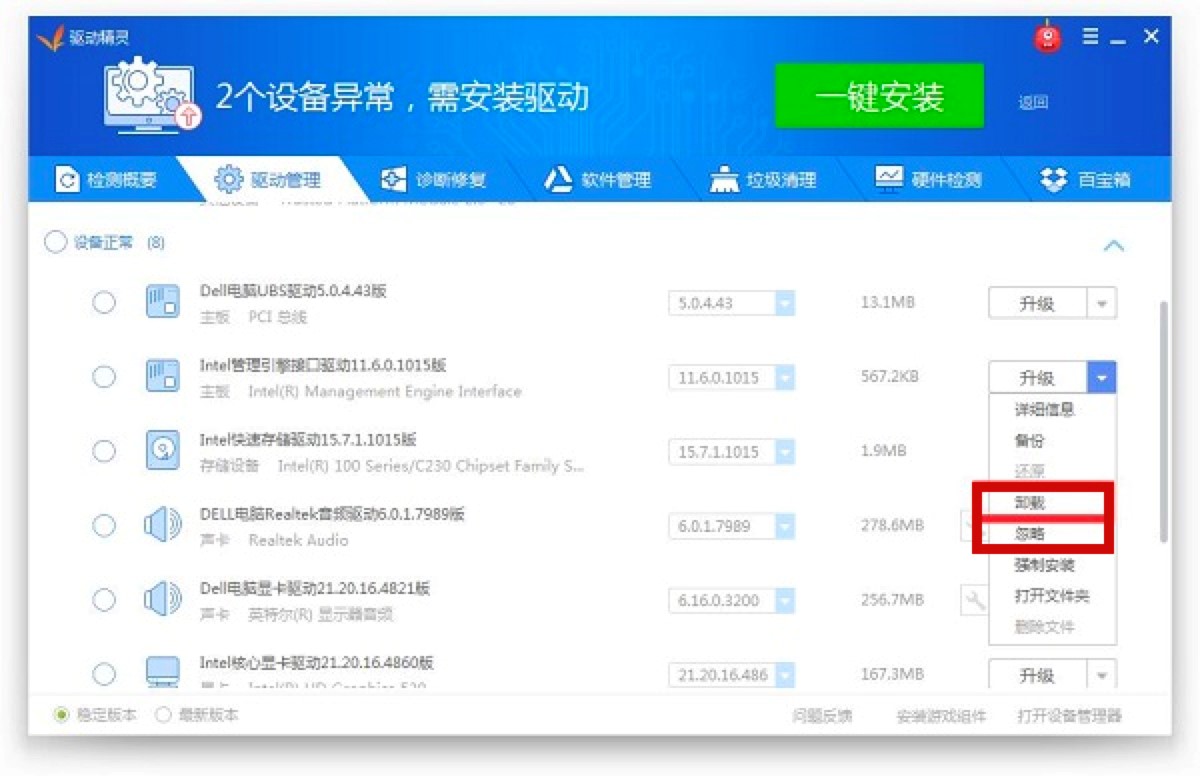Open the dropdown arrow beside first 升级 button
Screen dimensions: 1200x776
click(1102, 303)
